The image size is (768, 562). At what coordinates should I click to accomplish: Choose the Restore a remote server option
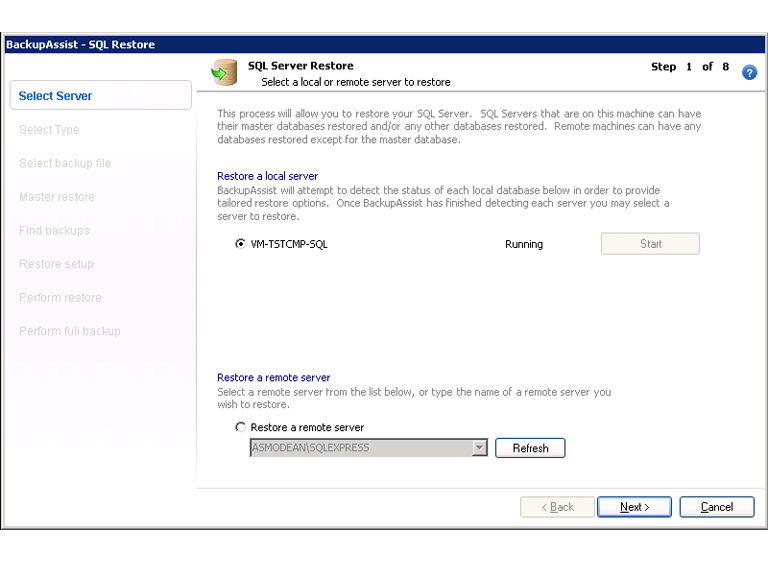[x=240, y=427]
